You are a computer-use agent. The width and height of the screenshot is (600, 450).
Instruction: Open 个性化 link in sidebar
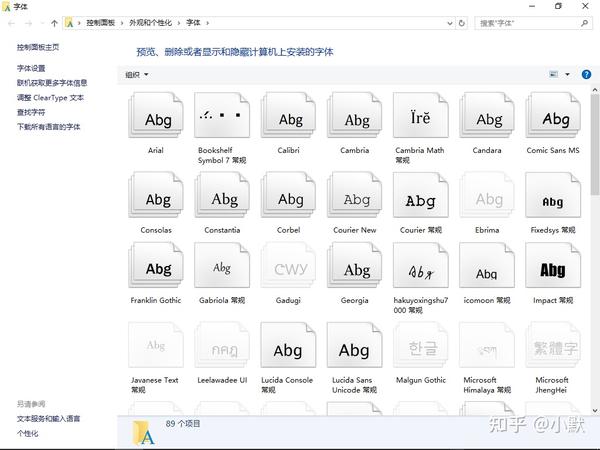[x=28, y=434]
